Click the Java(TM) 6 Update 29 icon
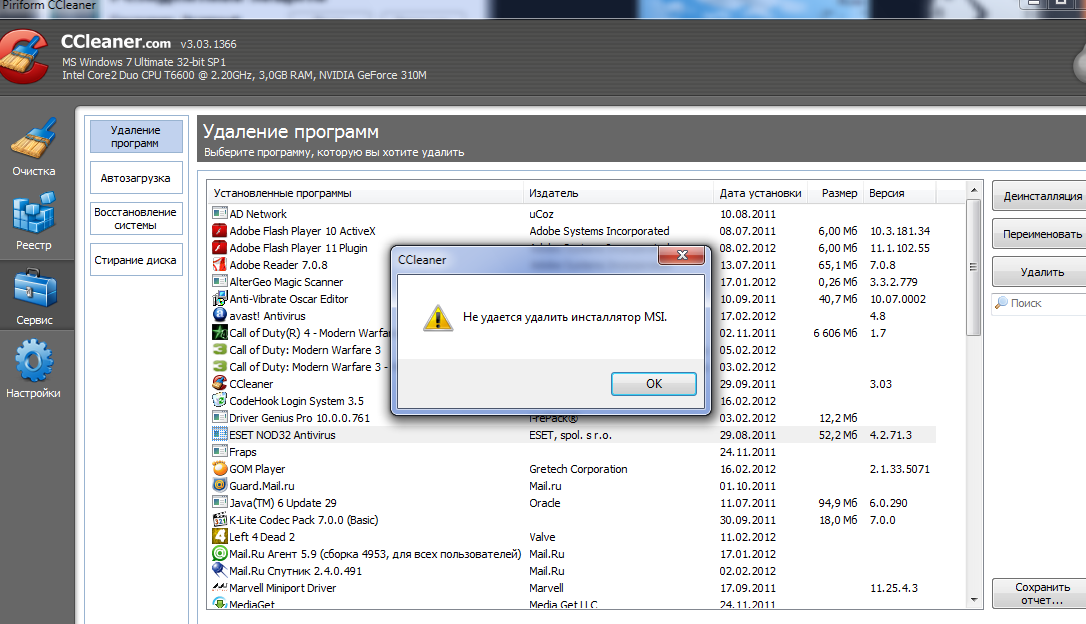The width and height of the screenshot is (1086, 624). pyautogui.click(x=220, y=502)
